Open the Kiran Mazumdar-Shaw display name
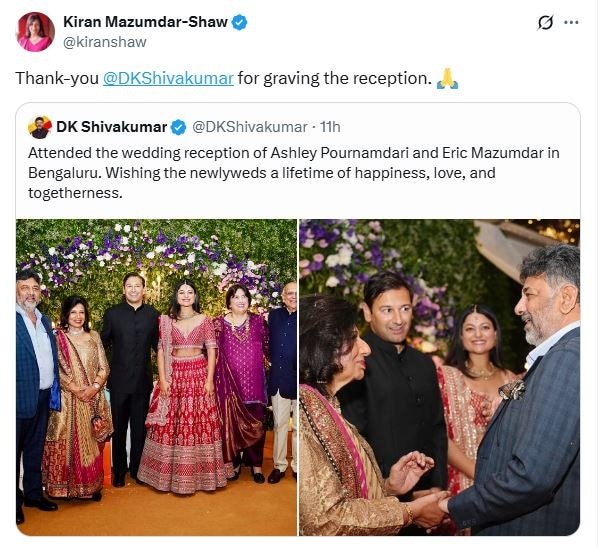The image size is (599, 548). (x=146, y=22)
